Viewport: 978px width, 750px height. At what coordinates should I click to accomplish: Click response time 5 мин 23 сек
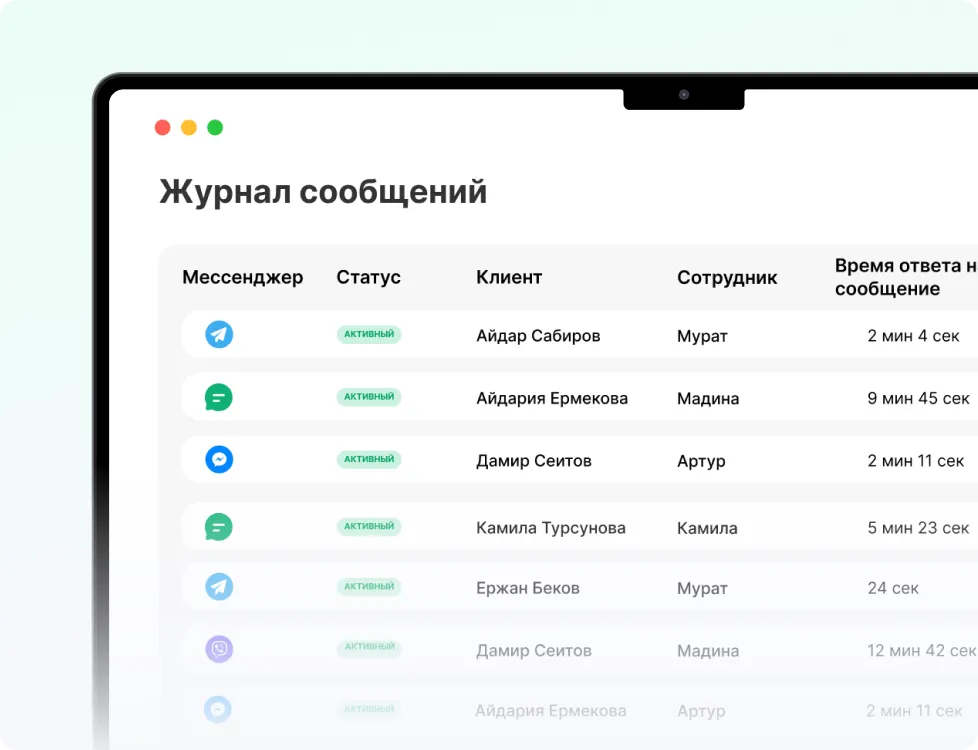coord(918,528)
